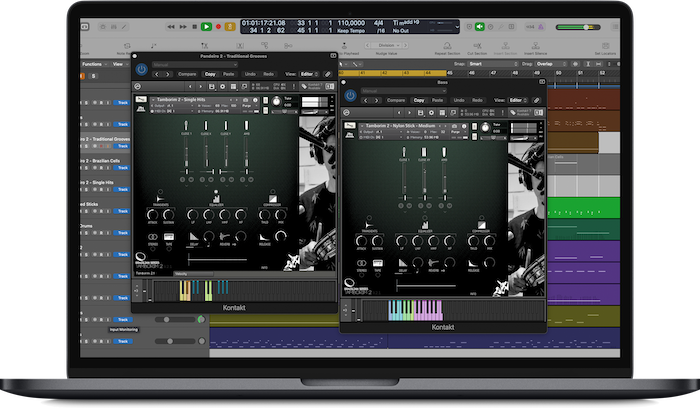
Task: Click the Set Locators toolbar icon
Action: (605, 46)
